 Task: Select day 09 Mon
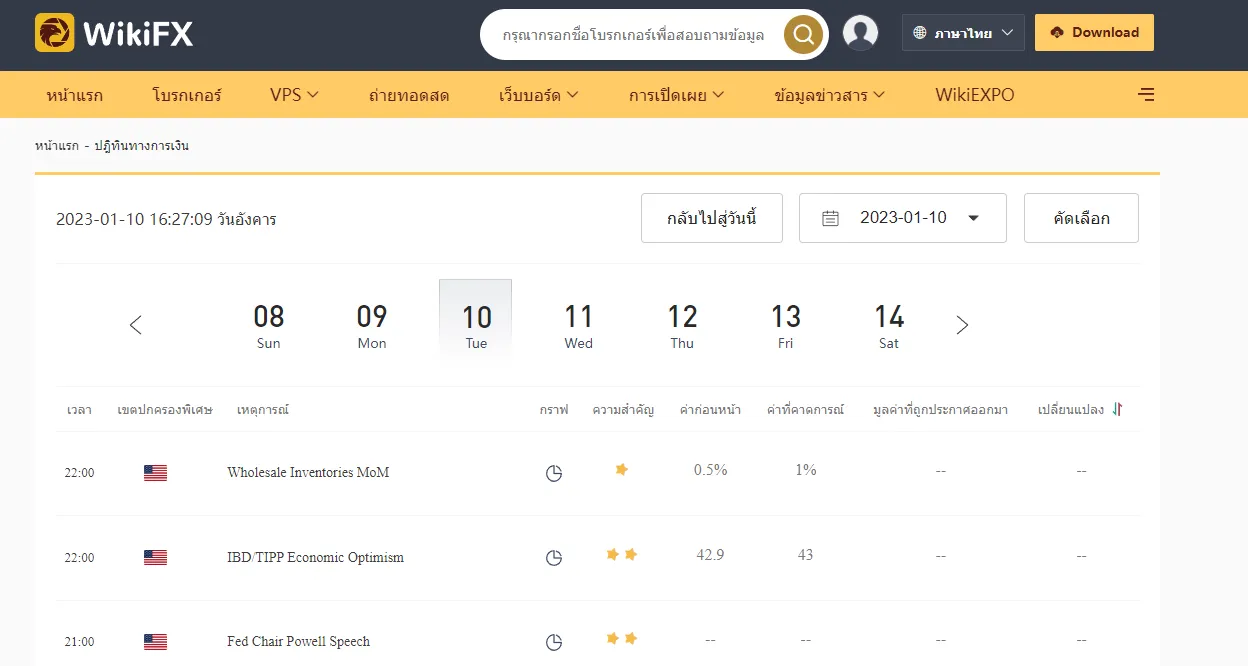click(x=372, y=325)
